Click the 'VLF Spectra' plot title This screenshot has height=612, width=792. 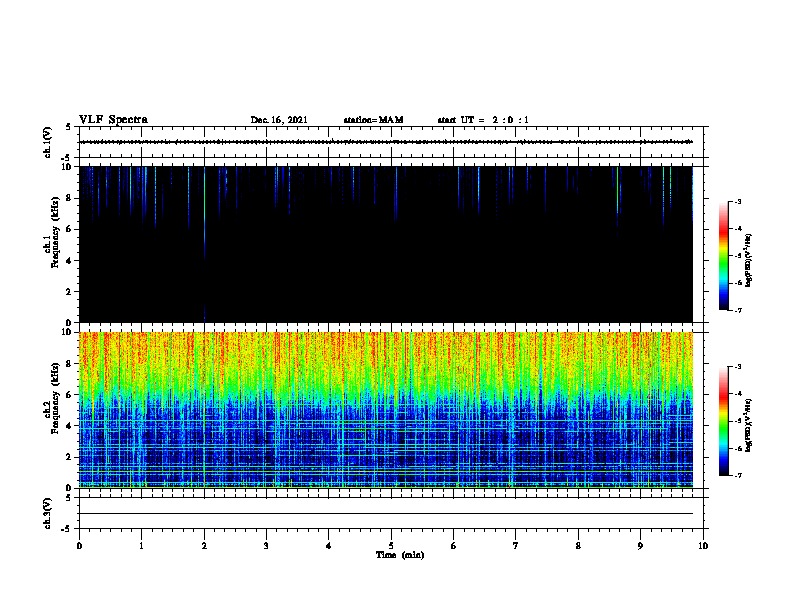[113, 120]
